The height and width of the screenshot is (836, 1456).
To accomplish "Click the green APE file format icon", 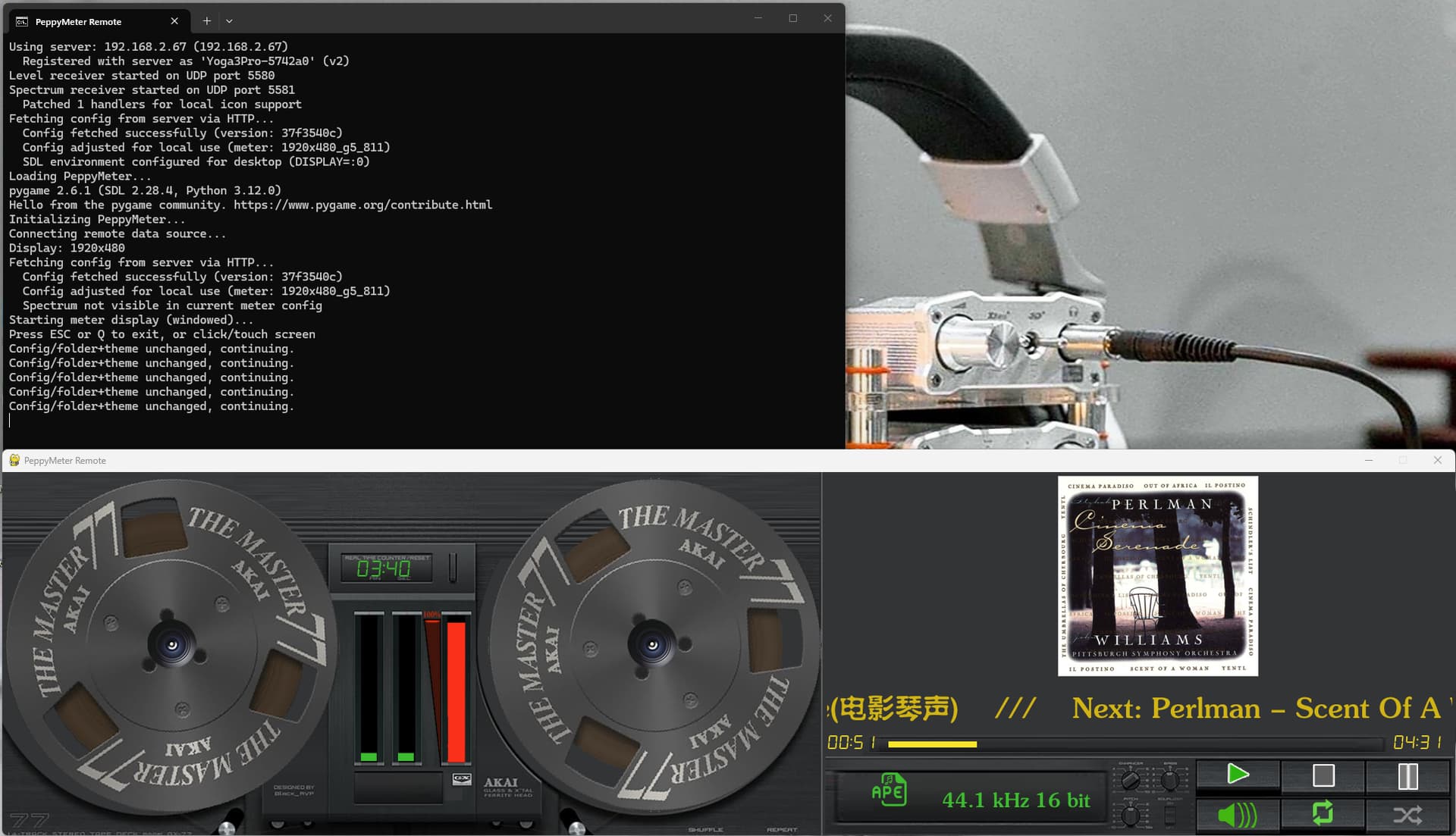I will [889, 791].
